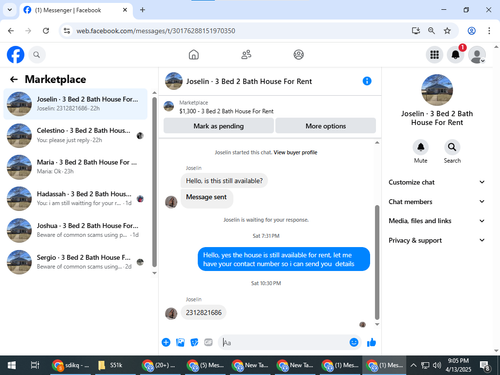Open View buyer profile link

(295, 152)
